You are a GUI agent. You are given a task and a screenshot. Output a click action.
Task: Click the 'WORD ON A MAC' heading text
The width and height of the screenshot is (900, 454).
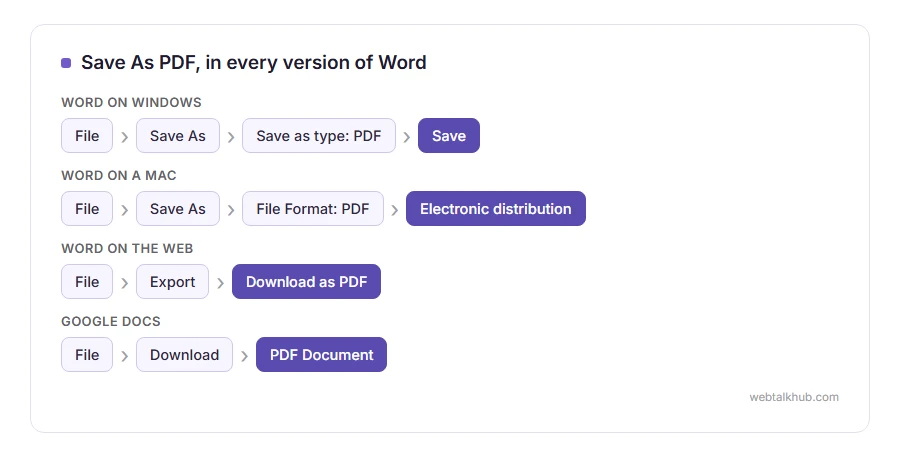click(x=119, y=175)
